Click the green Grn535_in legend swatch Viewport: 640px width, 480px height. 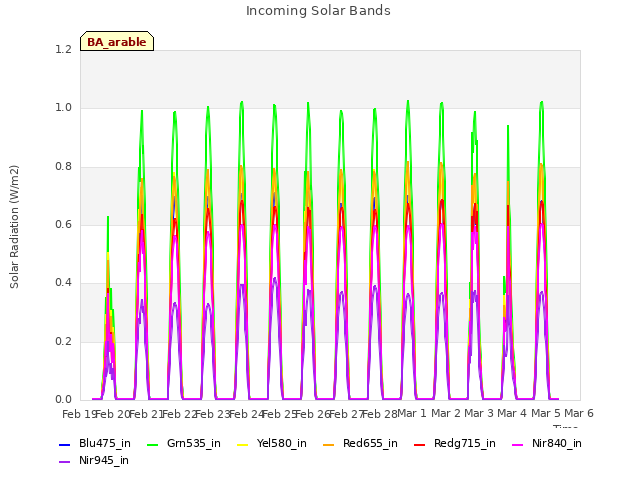[x=152, y=444]
